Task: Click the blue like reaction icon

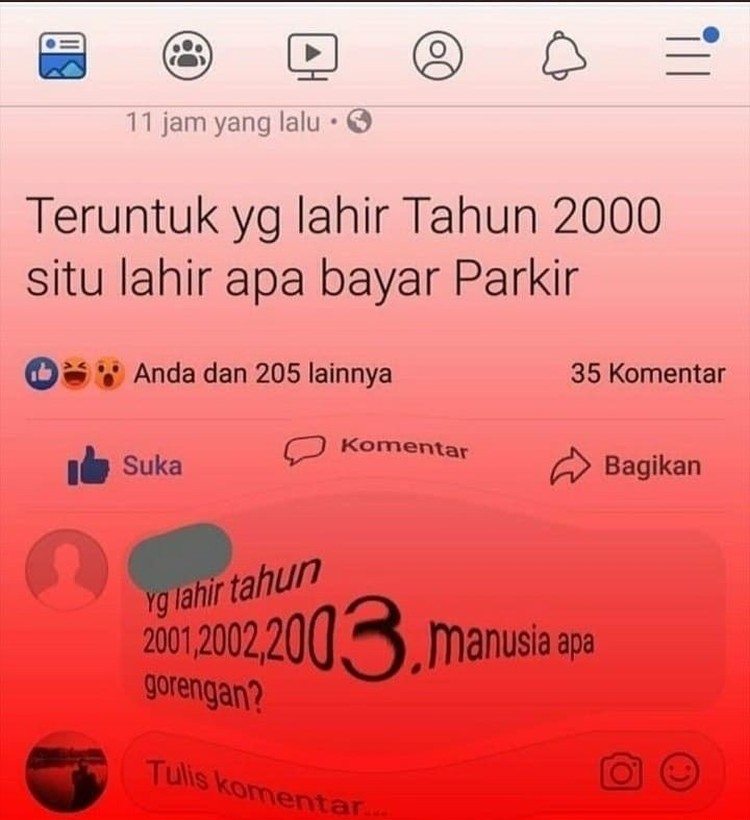Action: coord(42,373)
